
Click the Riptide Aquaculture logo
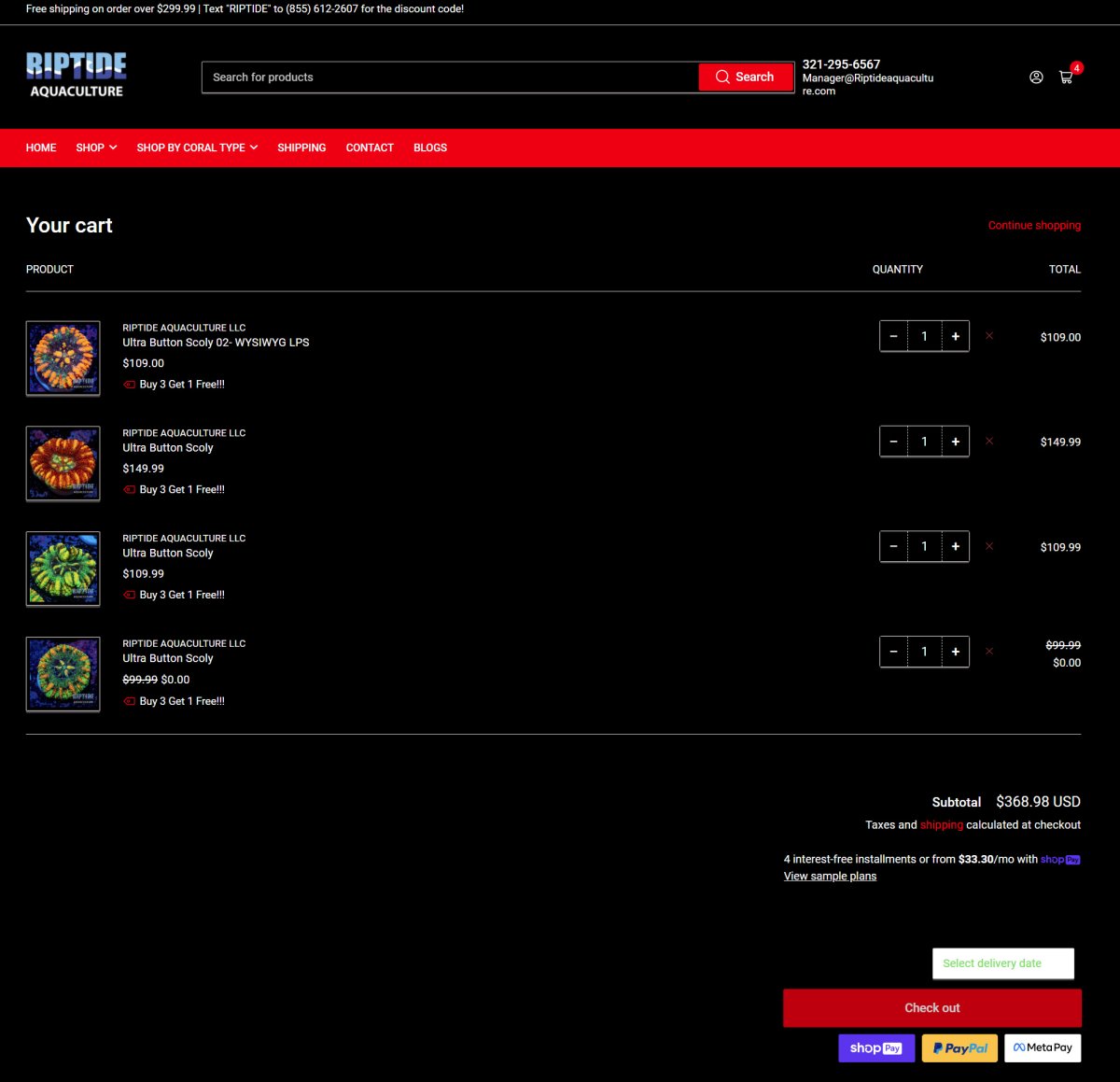pyautogui.click(x=77, y=76)
